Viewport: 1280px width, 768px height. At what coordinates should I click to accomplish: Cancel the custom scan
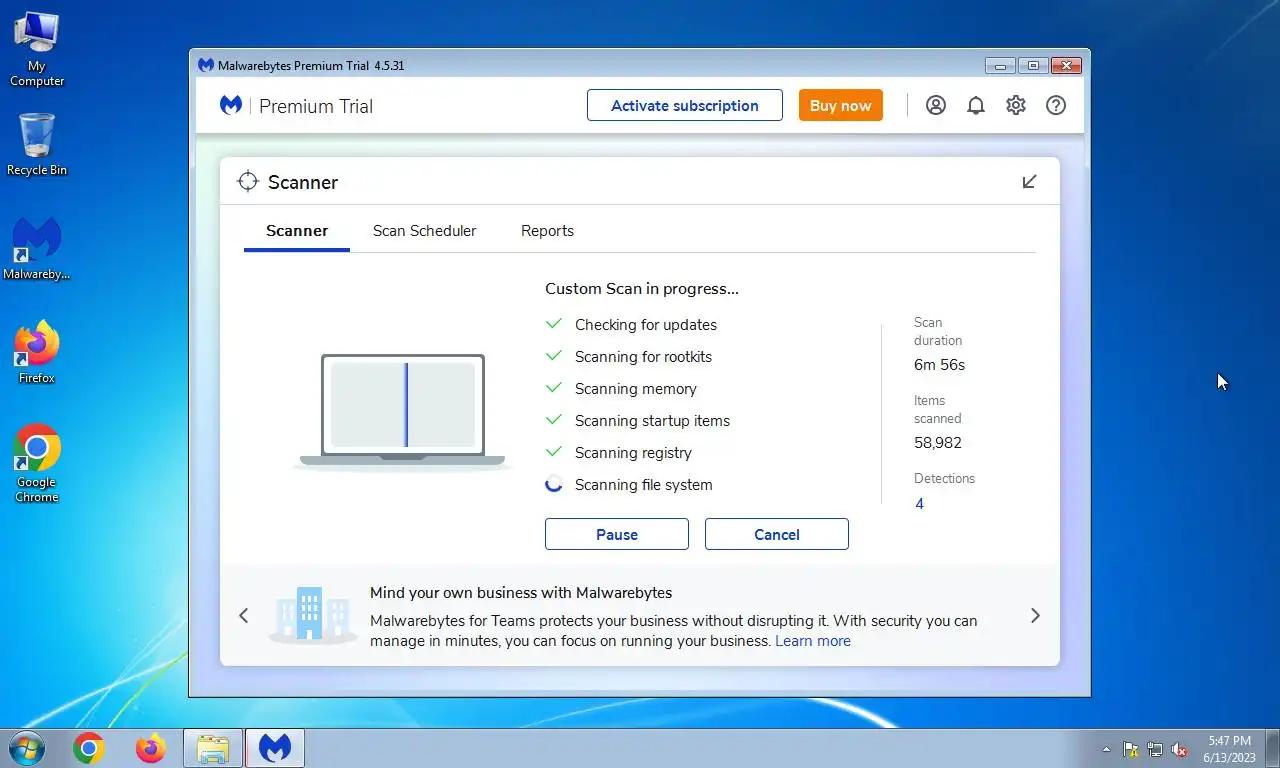click(x=777, y=534)
